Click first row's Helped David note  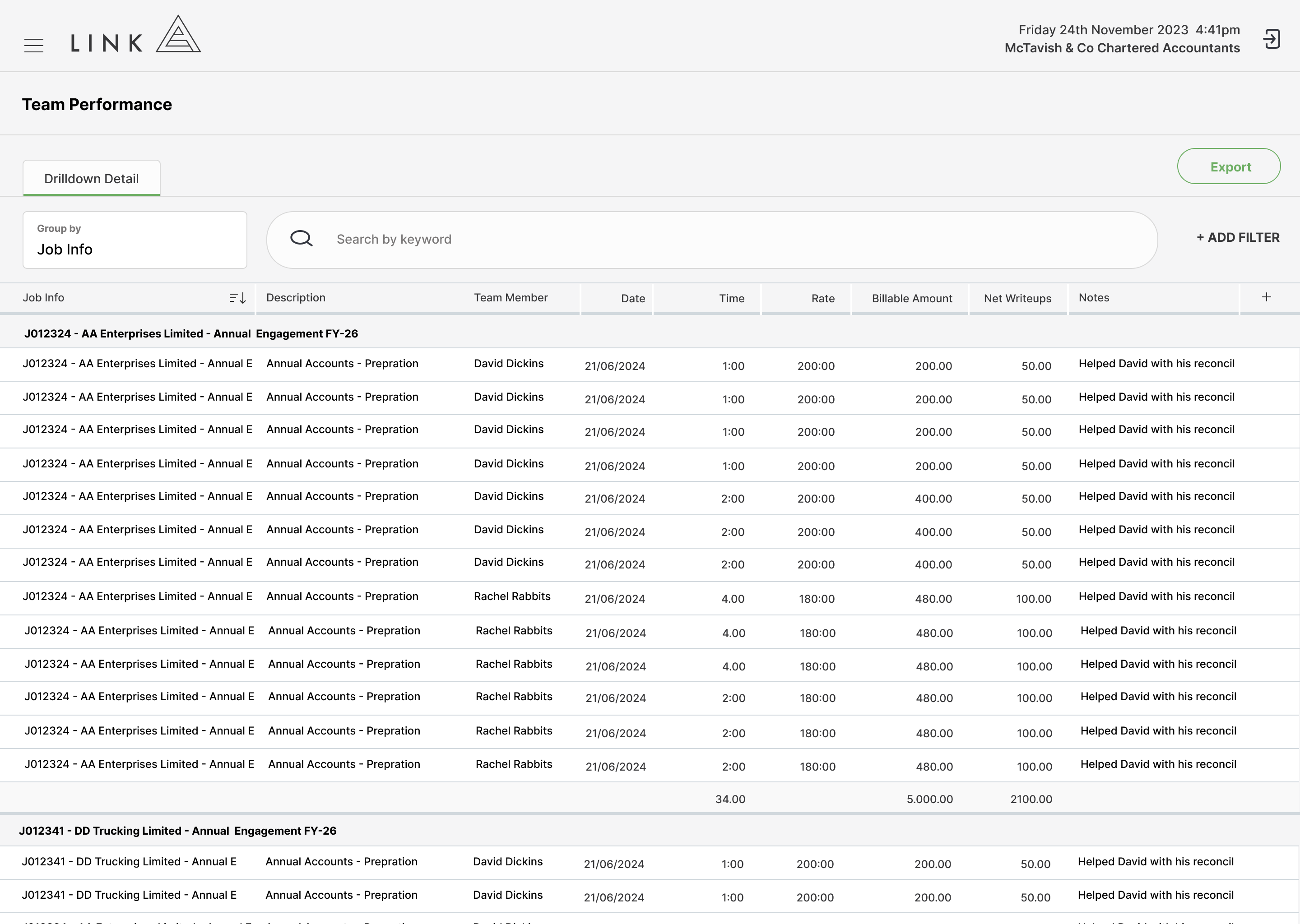(x=1156, y=364)
